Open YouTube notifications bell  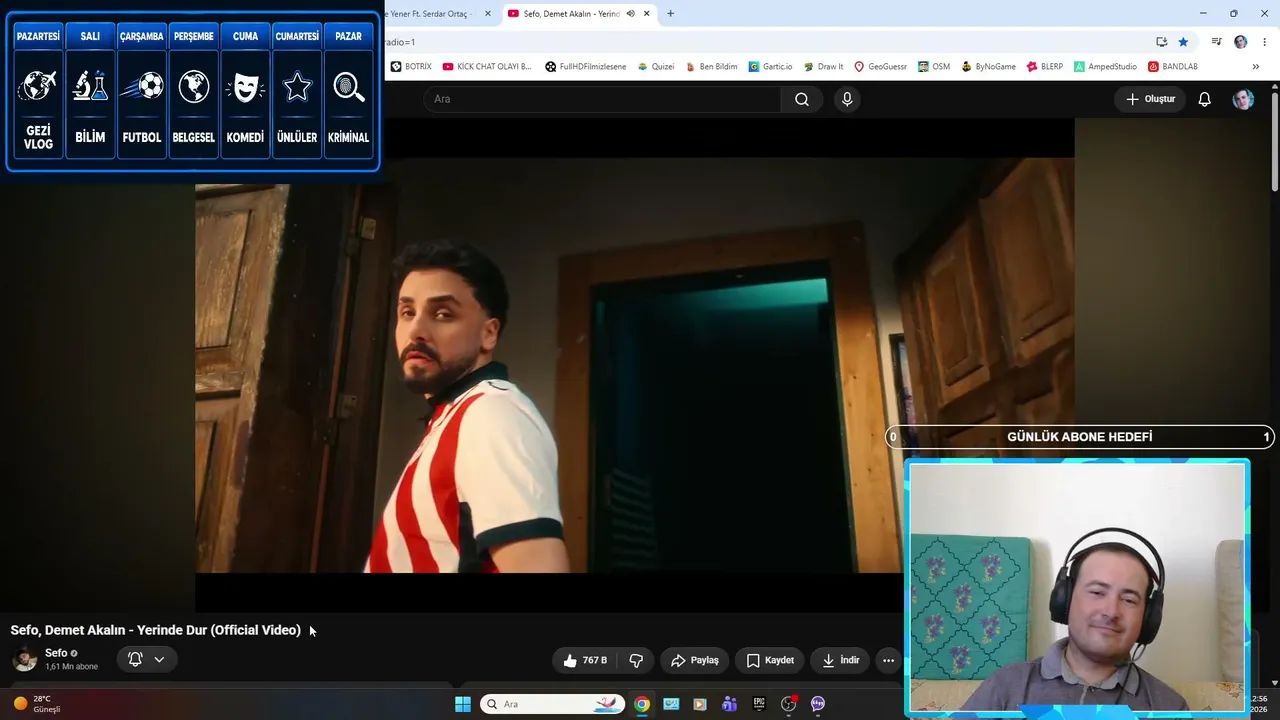coord(1205,99)
